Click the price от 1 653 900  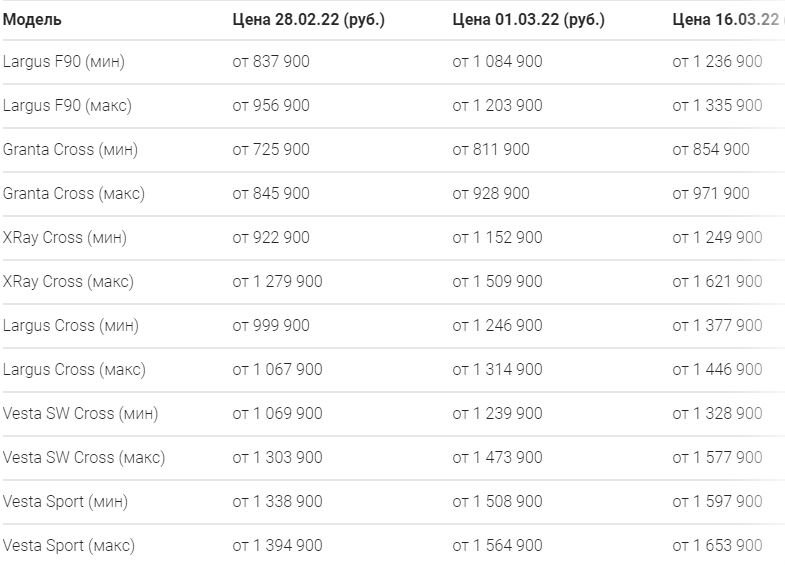click(x=717, y=546)
